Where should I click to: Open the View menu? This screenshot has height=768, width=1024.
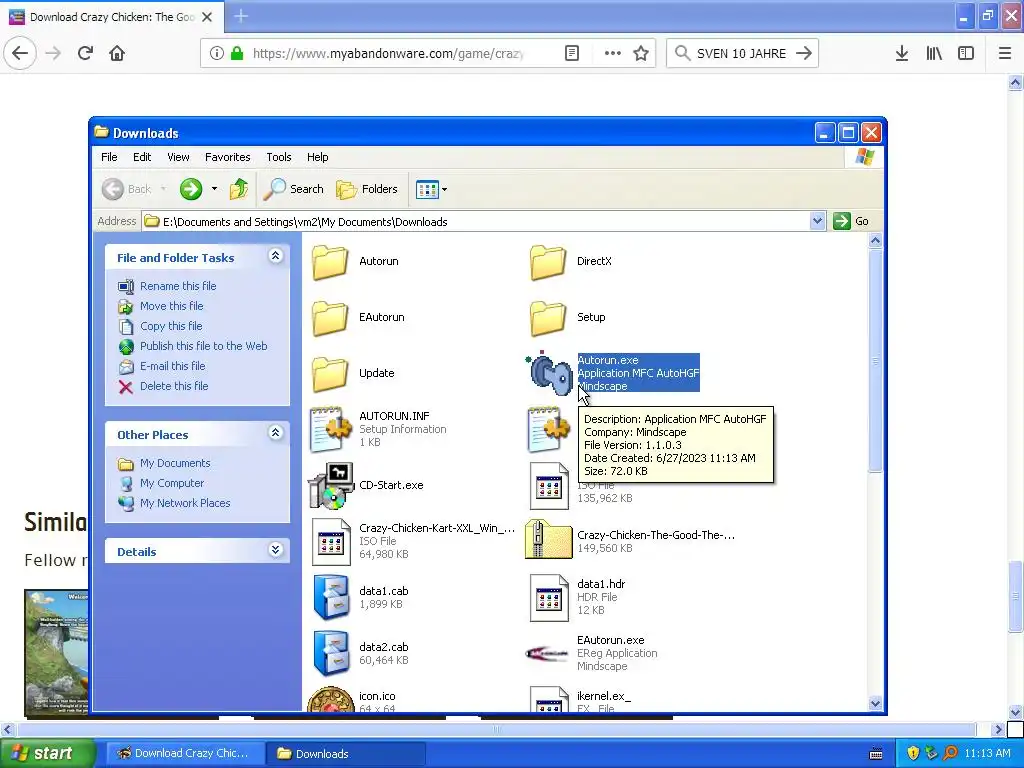coord(178,157)
